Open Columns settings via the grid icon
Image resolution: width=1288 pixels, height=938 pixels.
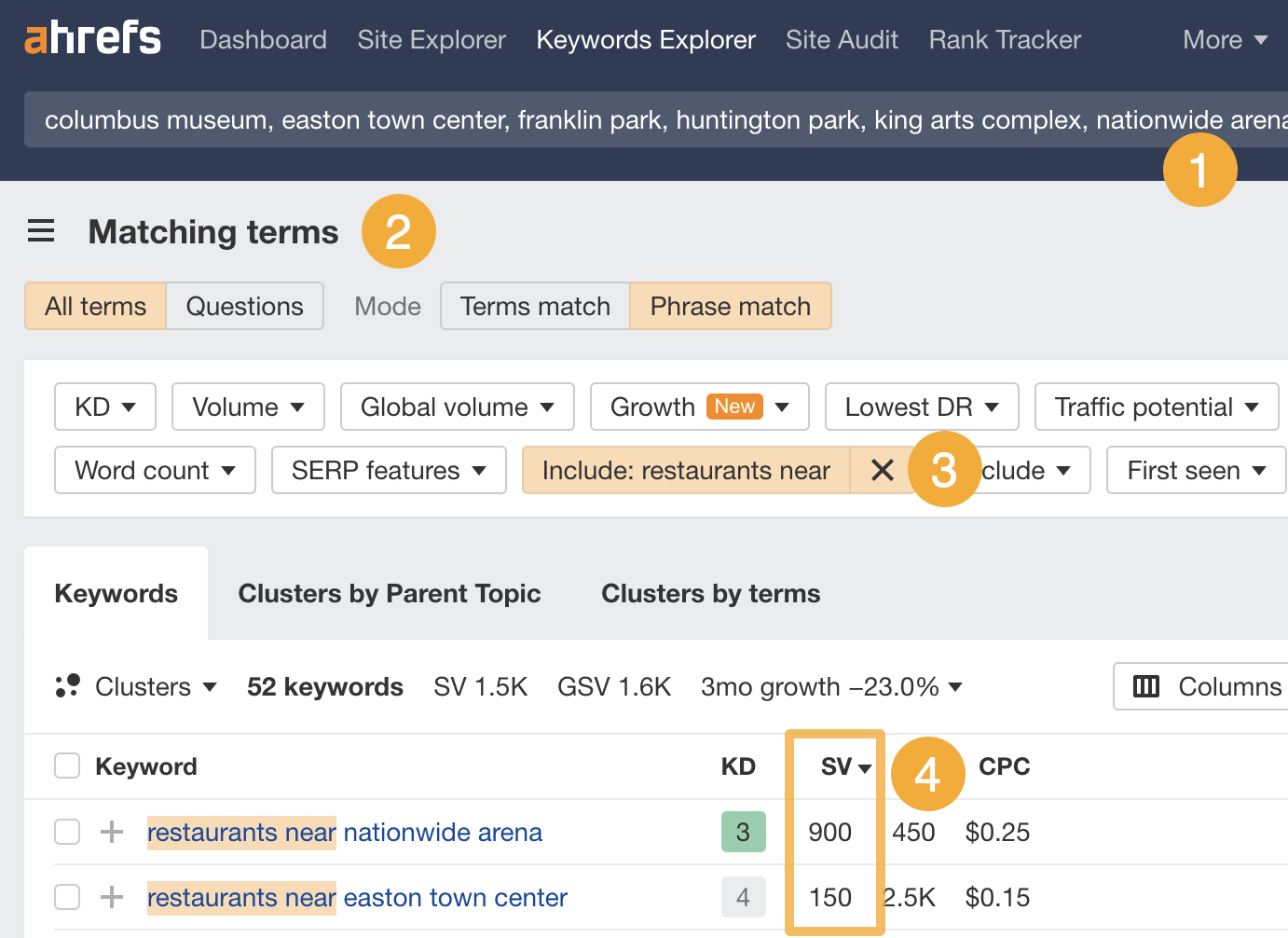pyautogui.click(x=1147, y=686)
